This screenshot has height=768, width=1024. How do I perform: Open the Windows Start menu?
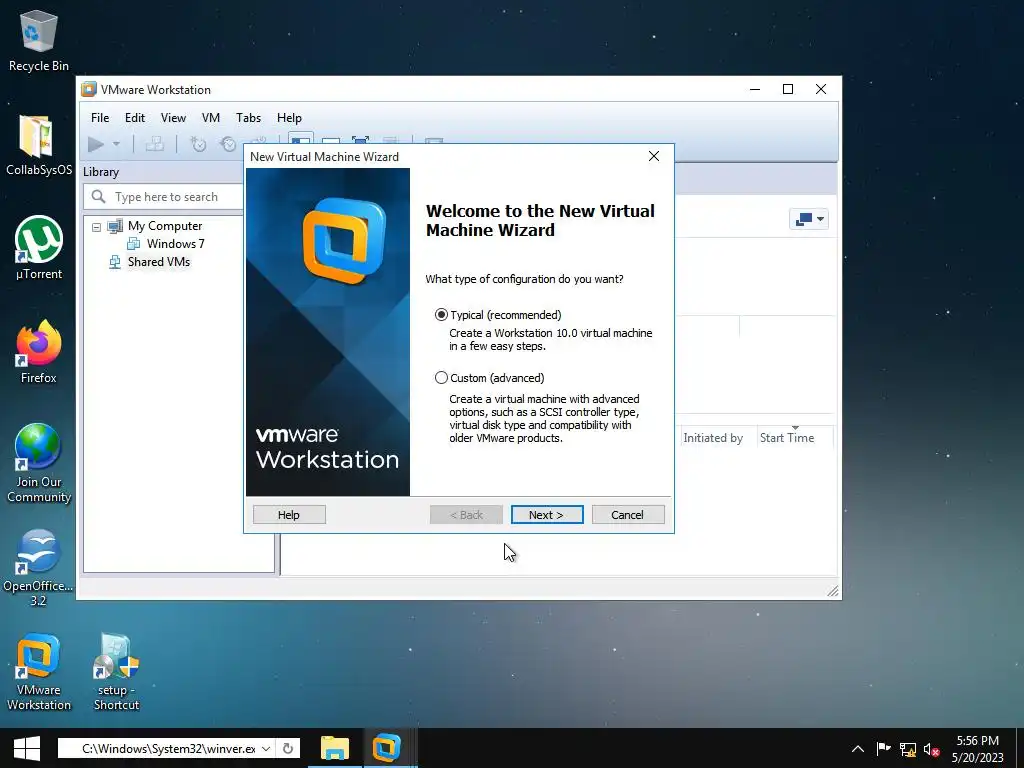26,748
